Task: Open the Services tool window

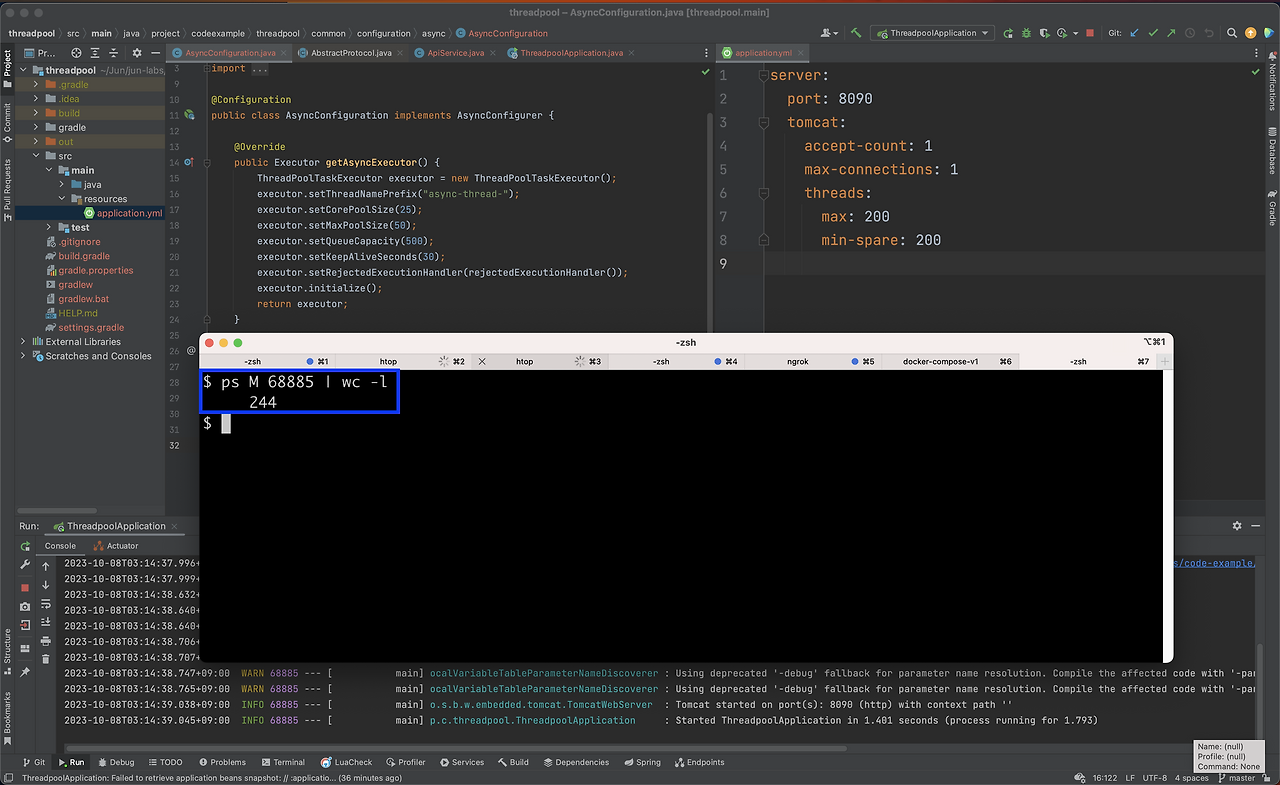Action: click(461, 762)
